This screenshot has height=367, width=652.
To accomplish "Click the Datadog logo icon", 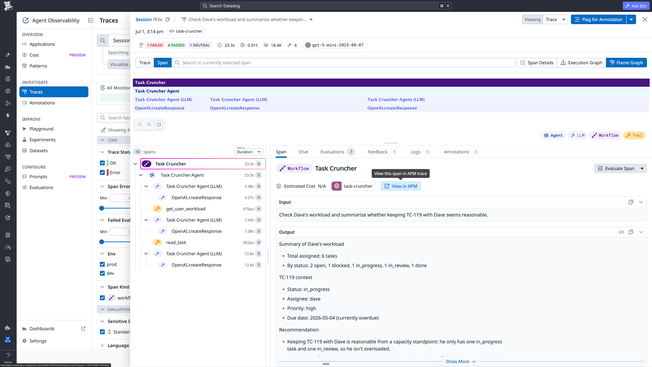I will pos(8,5).
